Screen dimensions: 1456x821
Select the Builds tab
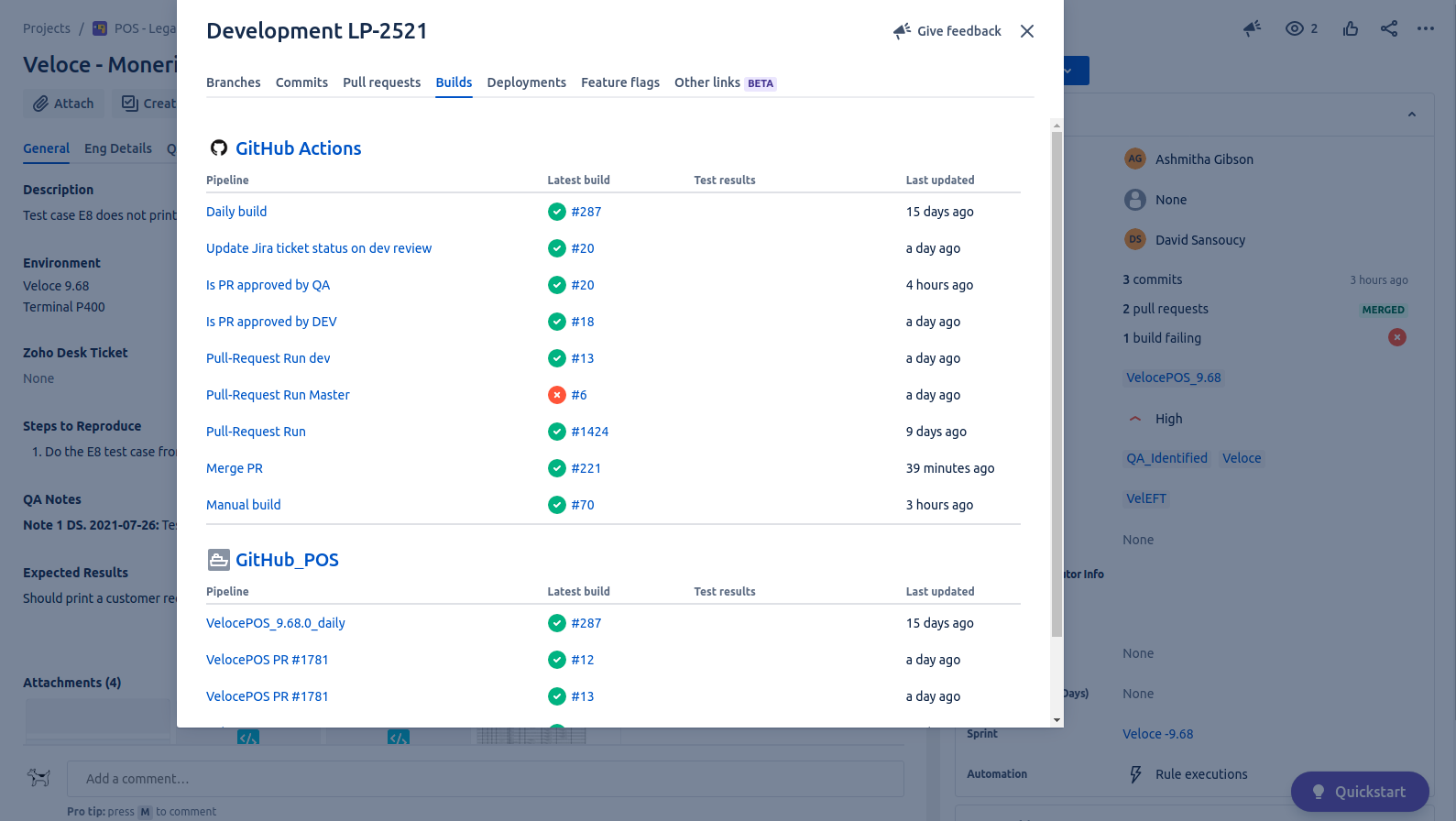click(x=454, y=82)
